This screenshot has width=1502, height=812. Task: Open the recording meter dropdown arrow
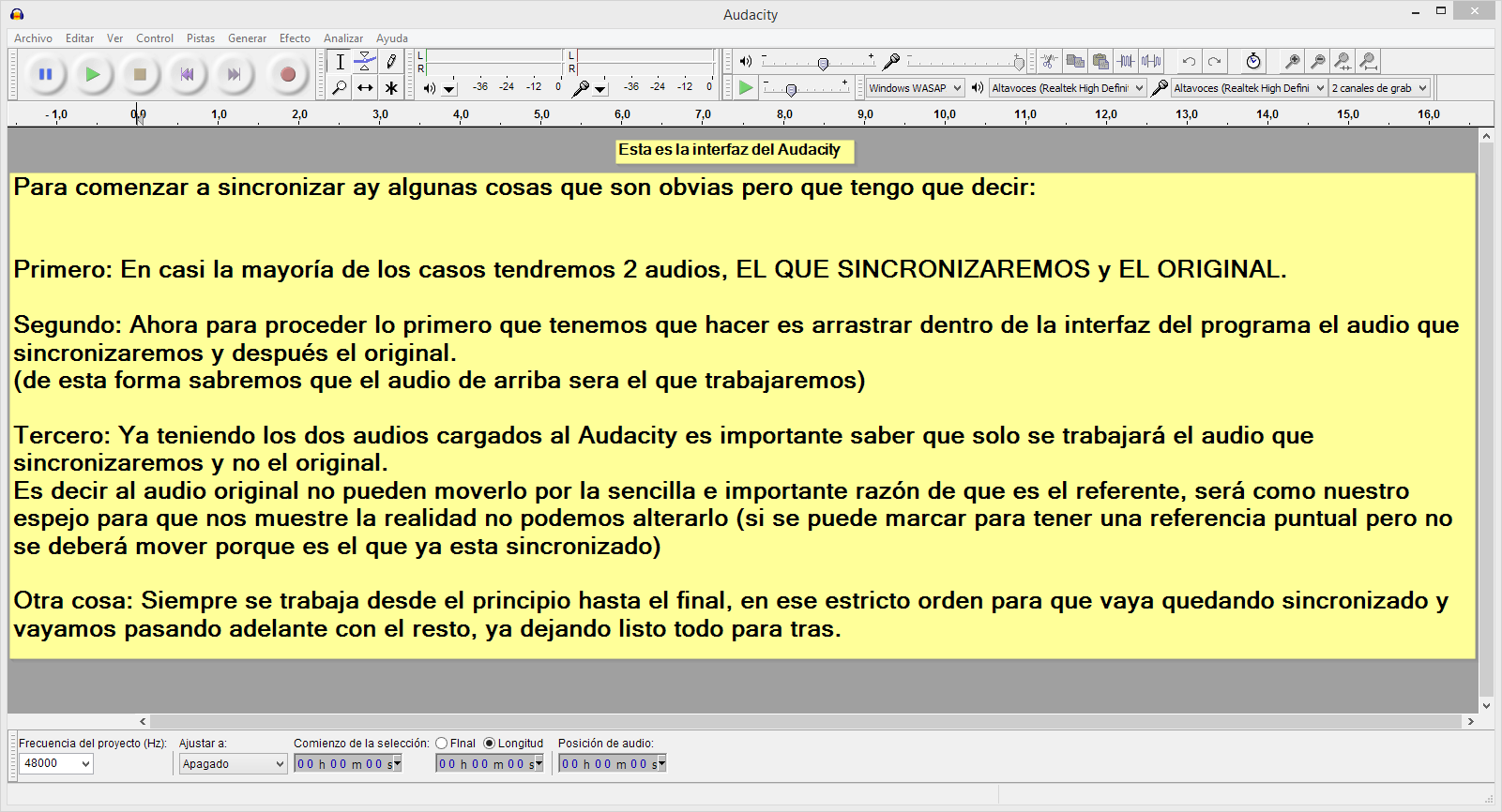(x=600, y=90)
